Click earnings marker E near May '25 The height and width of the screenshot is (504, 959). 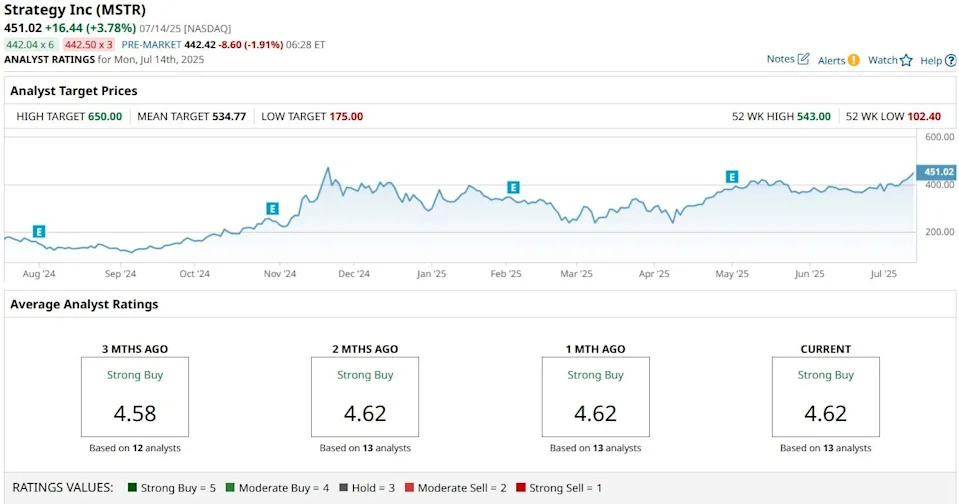[x=731, y=177]
